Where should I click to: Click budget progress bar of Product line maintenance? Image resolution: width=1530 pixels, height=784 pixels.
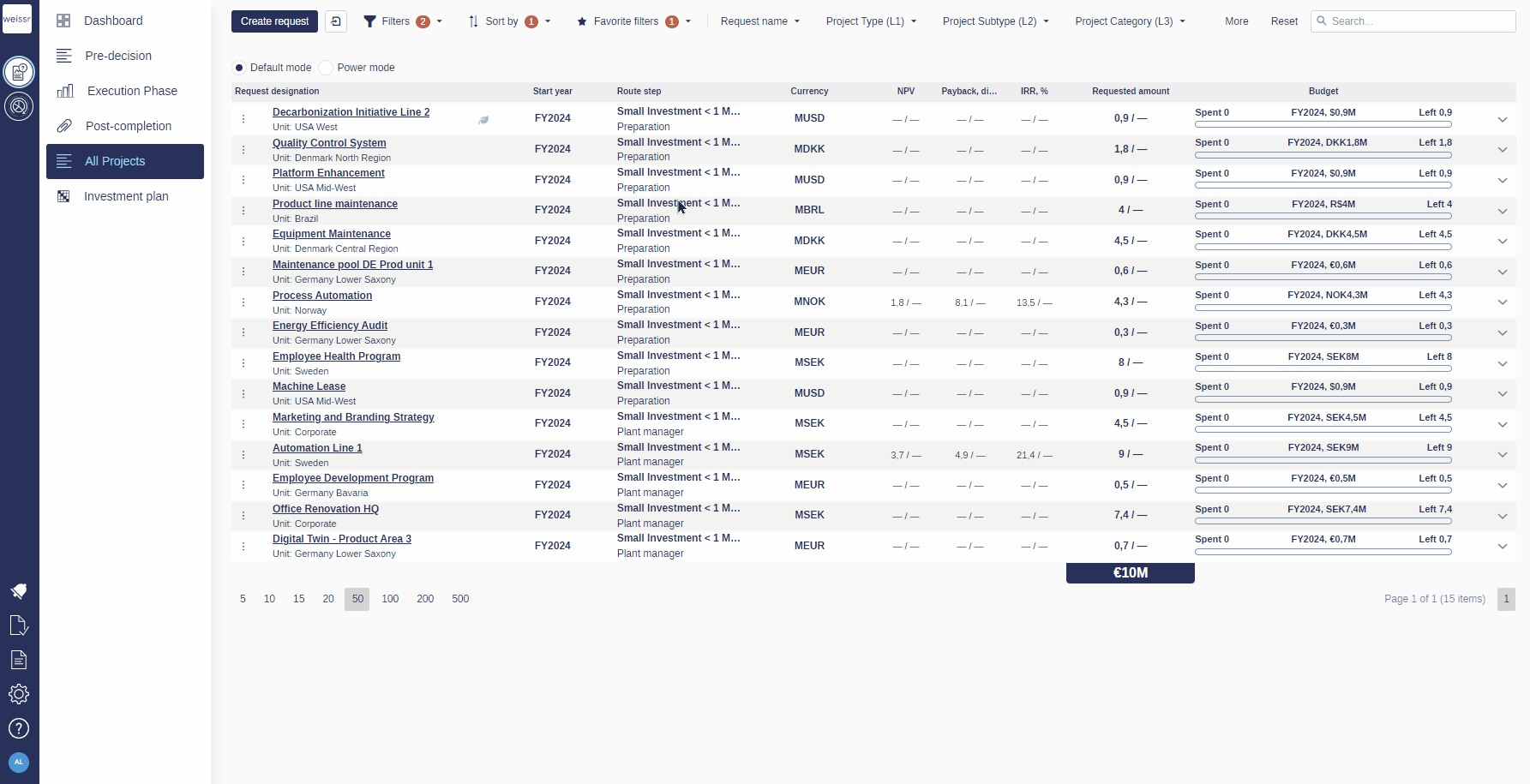[x=1323, y=216]
